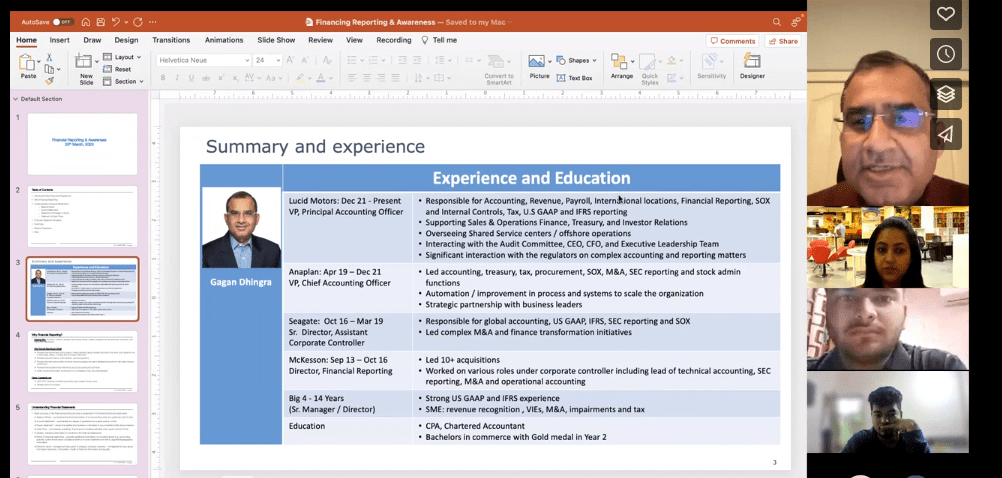The image size is (1002, 478).
Task: Click the Text Box button
Action: pos(574,78)
